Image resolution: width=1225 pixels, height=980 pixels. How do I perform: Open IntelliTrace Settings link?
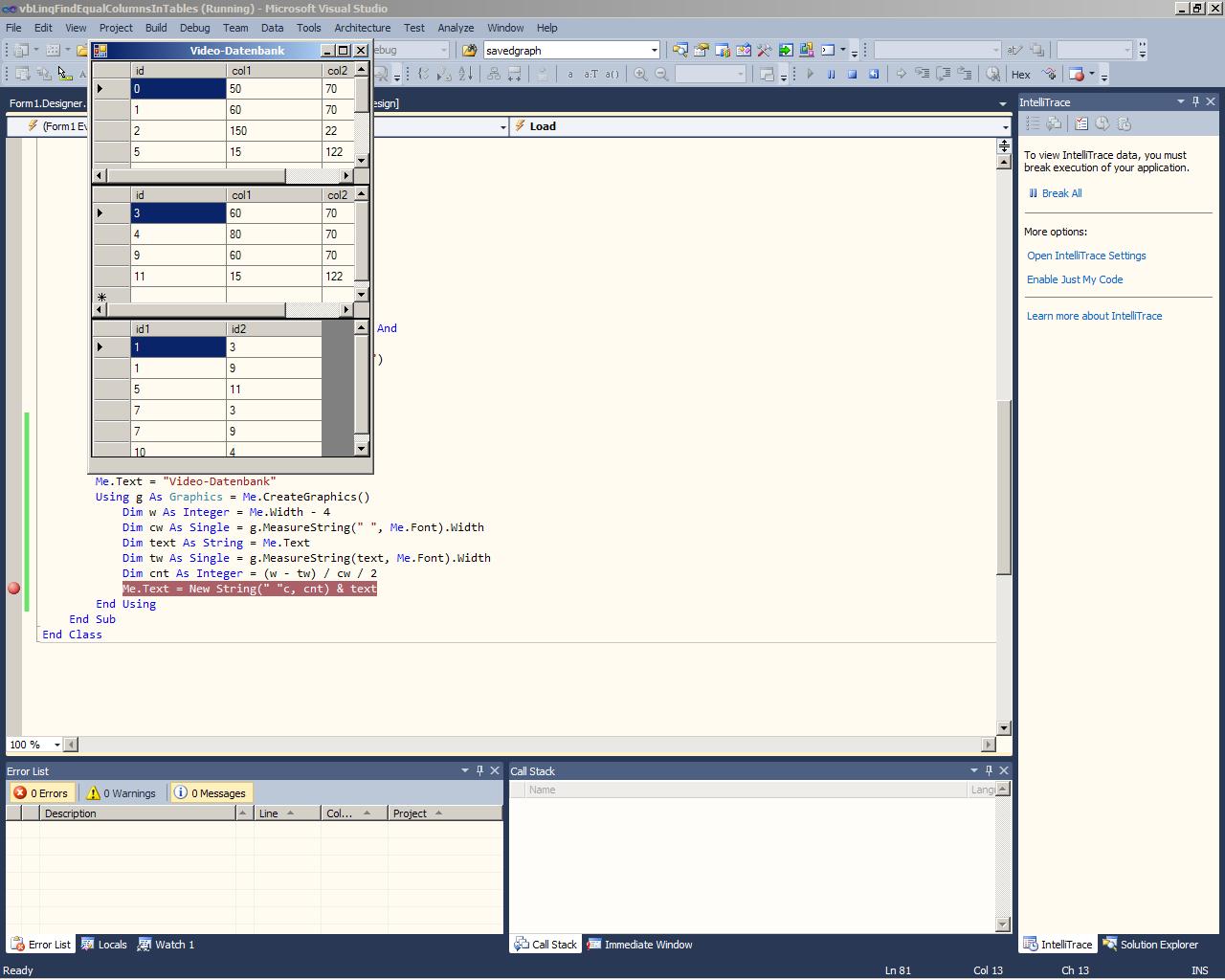pyautogui.click(x=1086, y=256)
